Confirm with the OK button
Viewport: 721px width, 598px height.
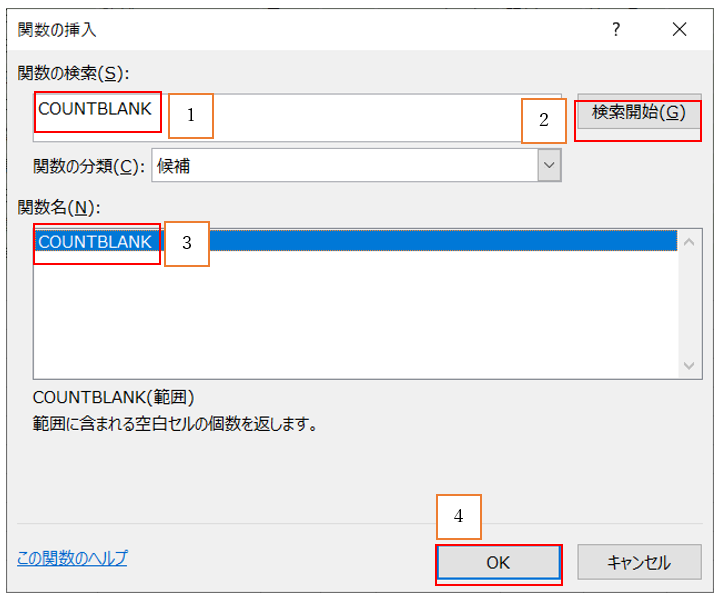[498, 563]
